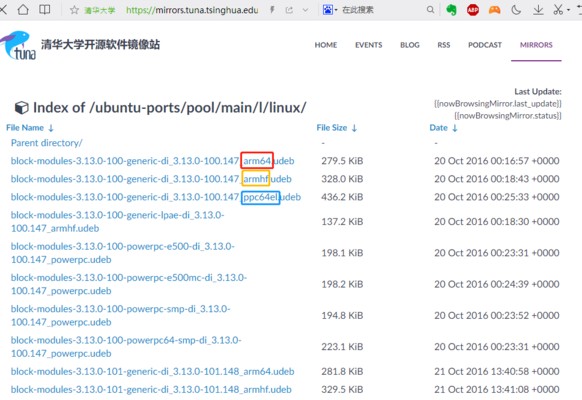
Task: Click the 清华大学 site identity label in address bar
Action: (99, 10)
